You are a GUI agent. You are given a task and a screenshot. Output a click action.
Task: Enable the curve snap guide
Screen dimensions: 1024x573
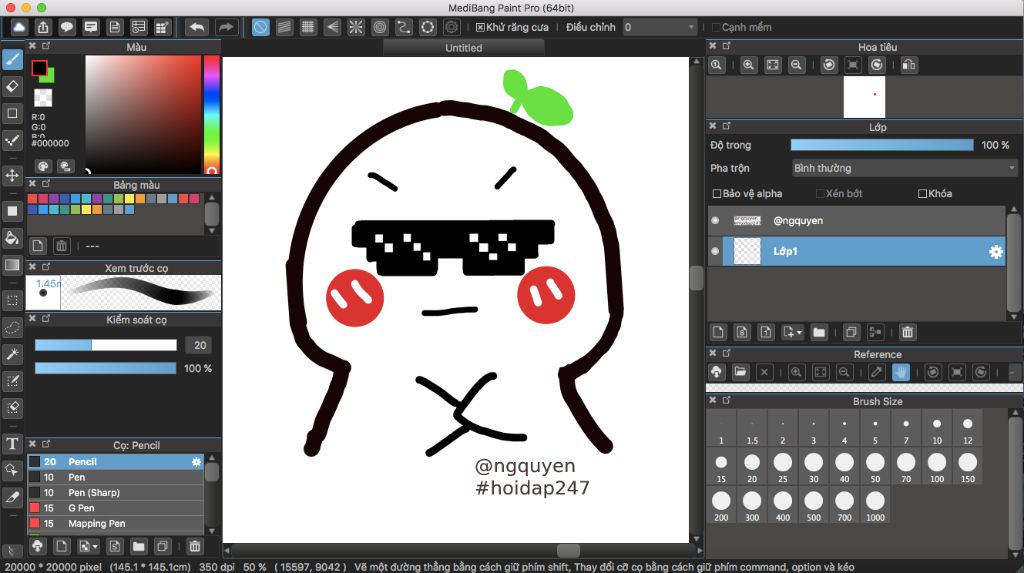[404, 27]
